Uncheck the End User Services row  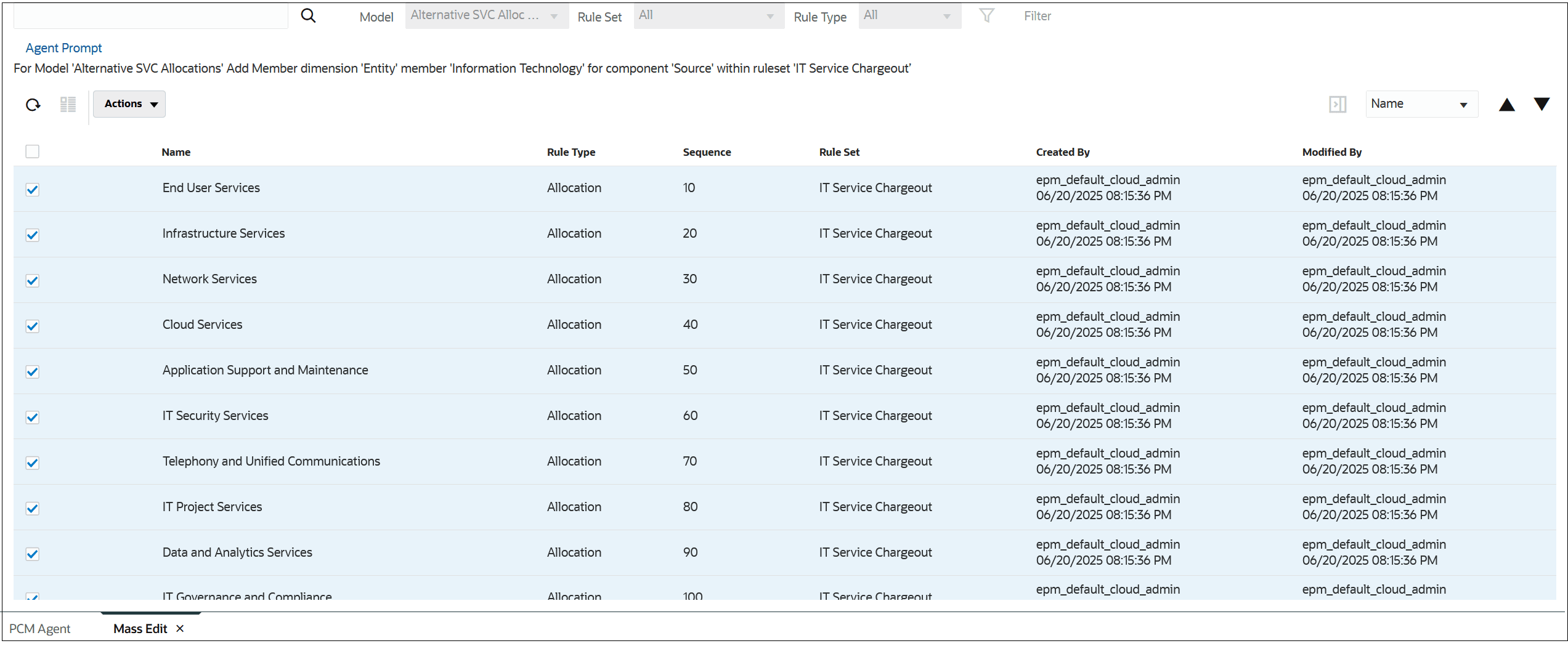tap(32, 190)
